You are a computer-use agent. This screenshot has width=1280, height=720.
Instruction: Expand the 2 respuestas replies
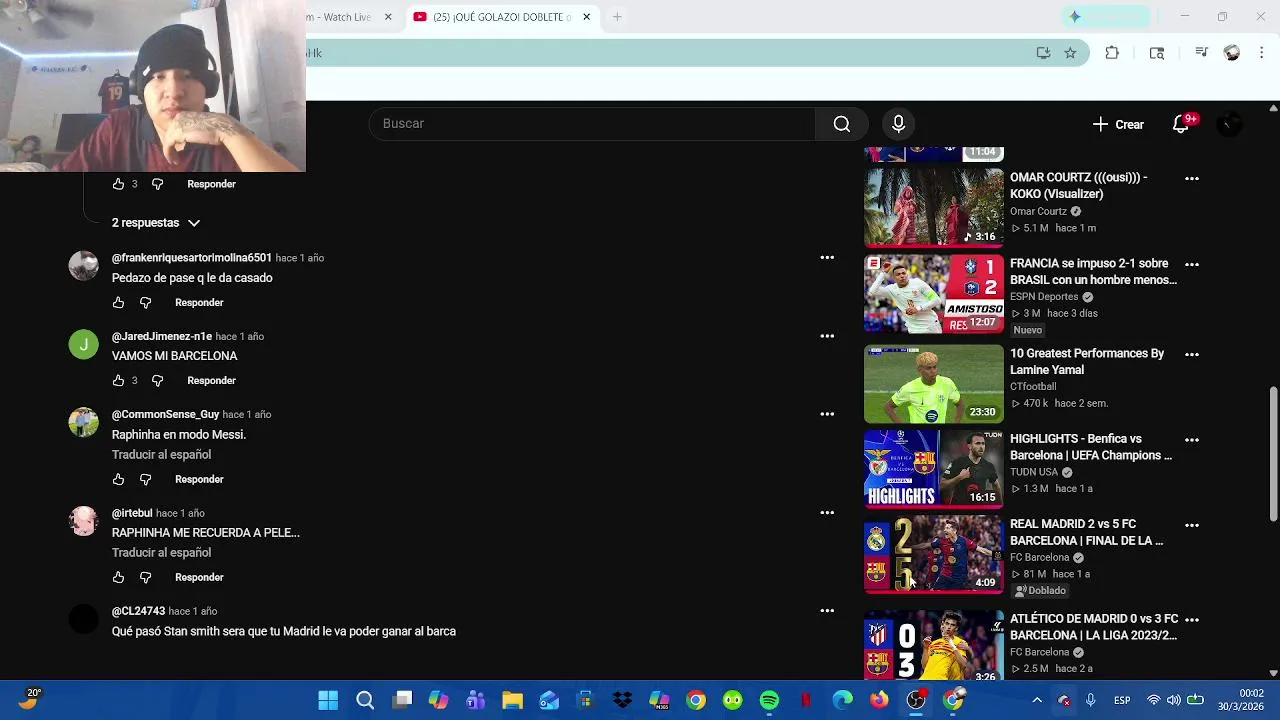coord(156,223)
